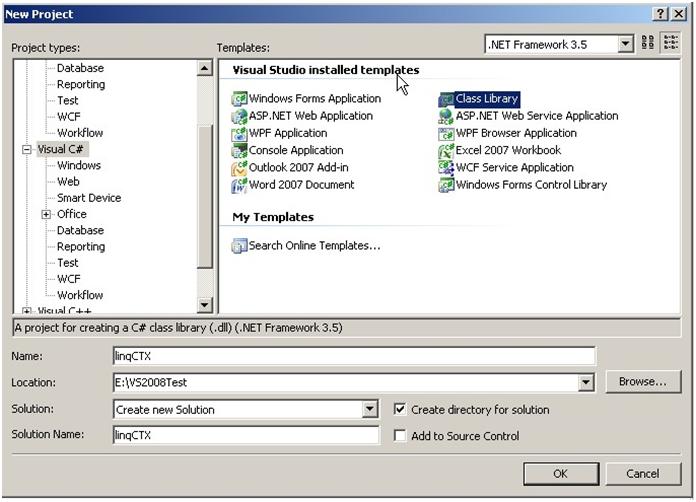Select the 'Console Application' template label
The height and width of the screenshot is (502, 696).
click(296, 150)
